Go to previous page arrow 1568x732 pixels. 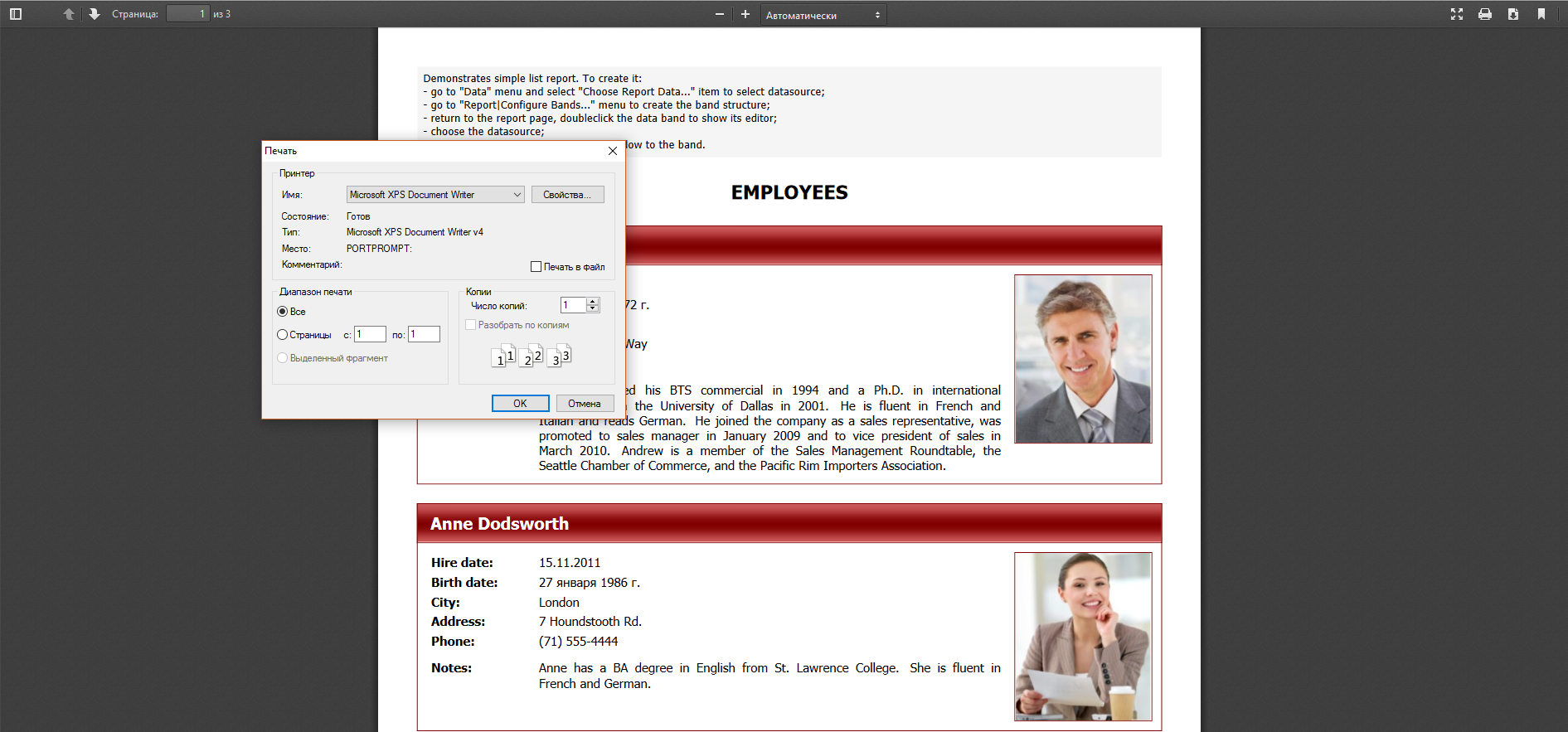69,14
